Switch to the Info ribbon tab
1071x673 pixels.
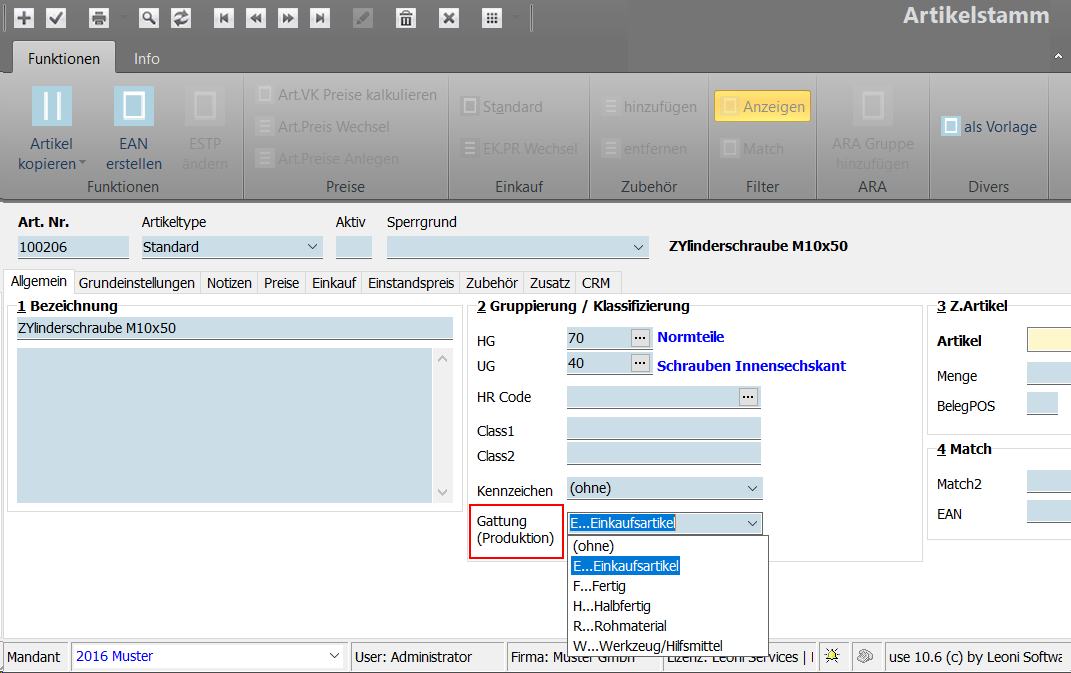tap(146, 59)
